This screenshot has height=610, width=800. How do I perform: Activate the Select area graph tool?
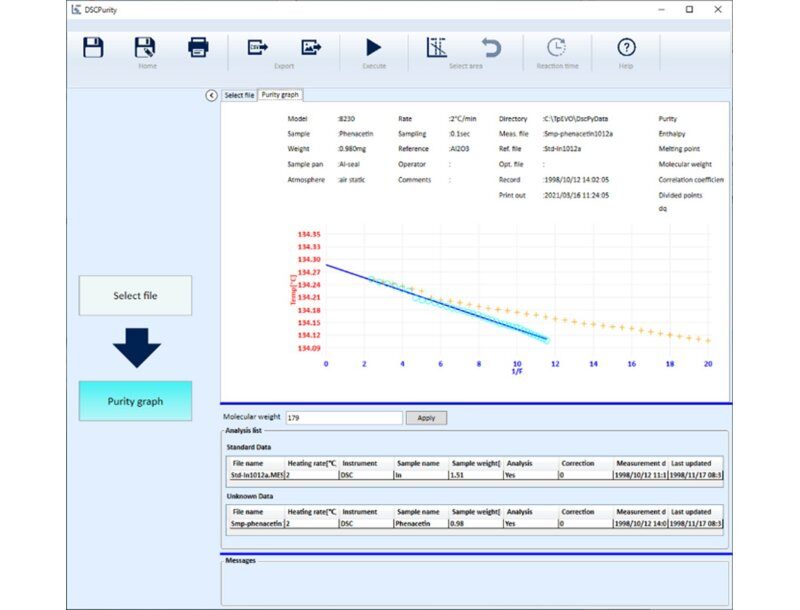[436, 47]
